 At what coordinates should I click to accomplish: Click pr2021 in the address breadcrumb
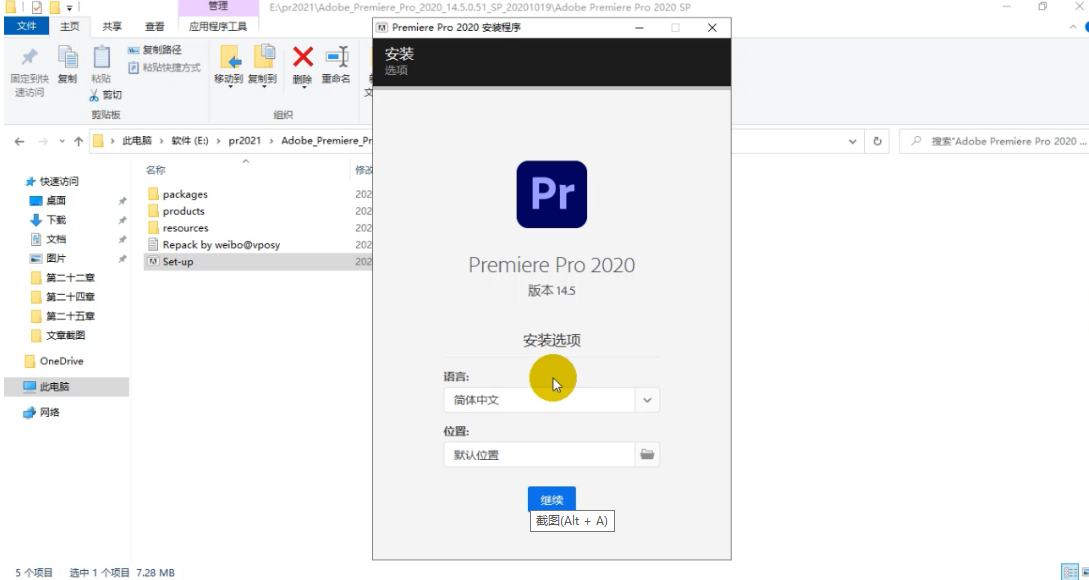tap(244, 140)
